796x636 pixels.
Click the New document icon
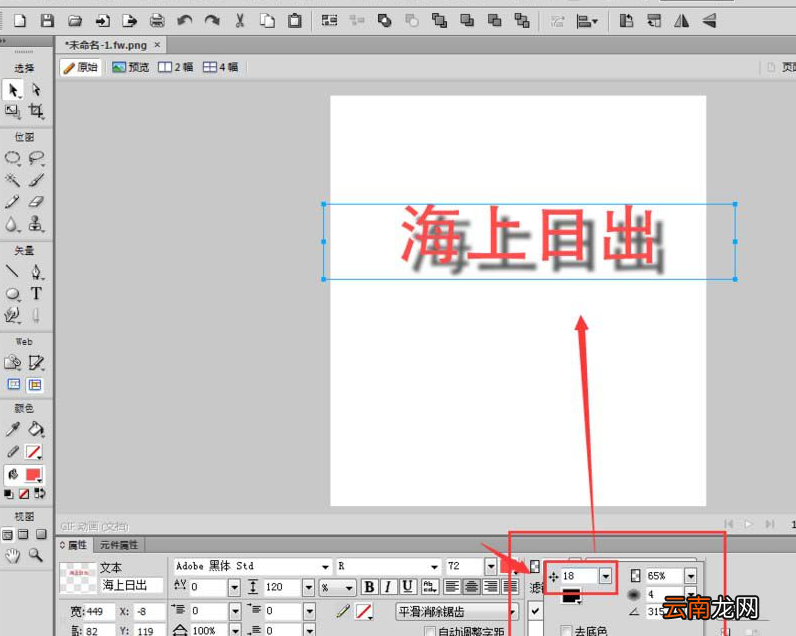(20, 21)
